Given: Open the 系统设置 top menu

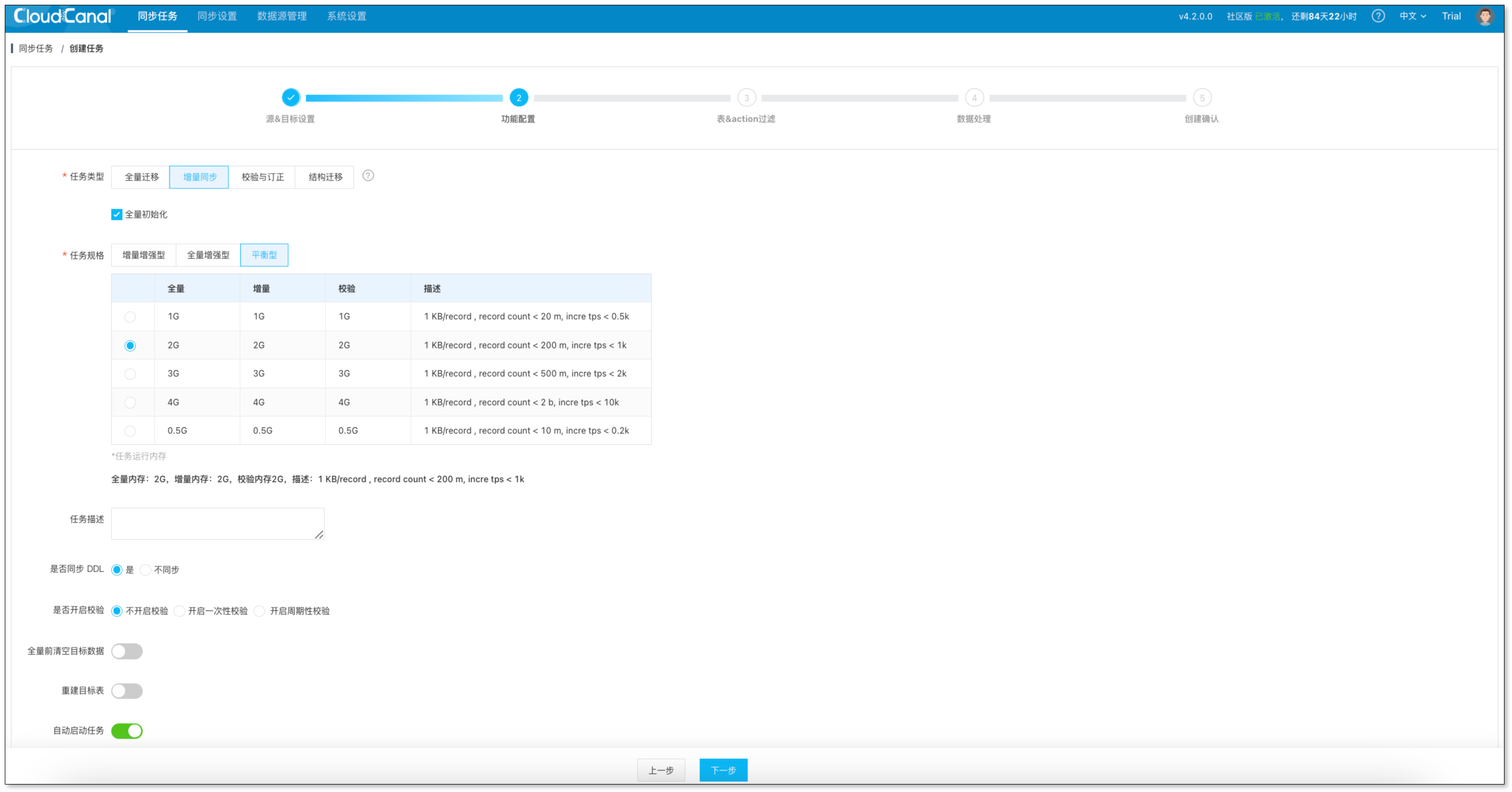Looking at the screenshot, I should [x=347, y=17].
